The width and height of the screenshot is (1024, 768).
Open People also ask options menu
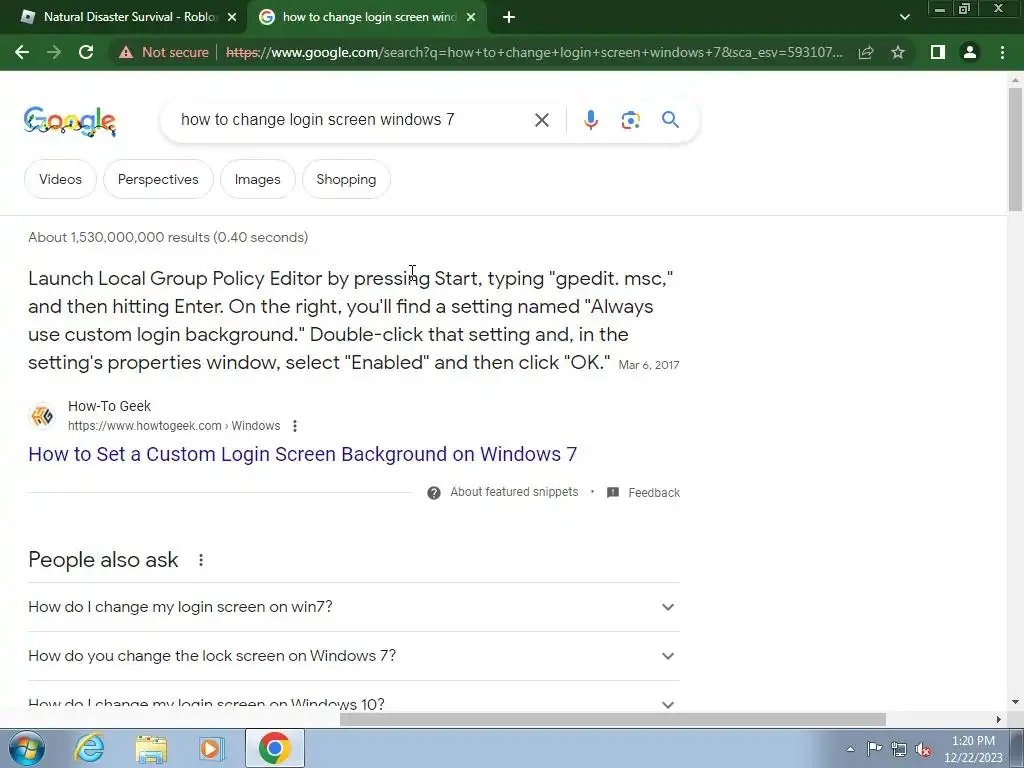point(201,560)
